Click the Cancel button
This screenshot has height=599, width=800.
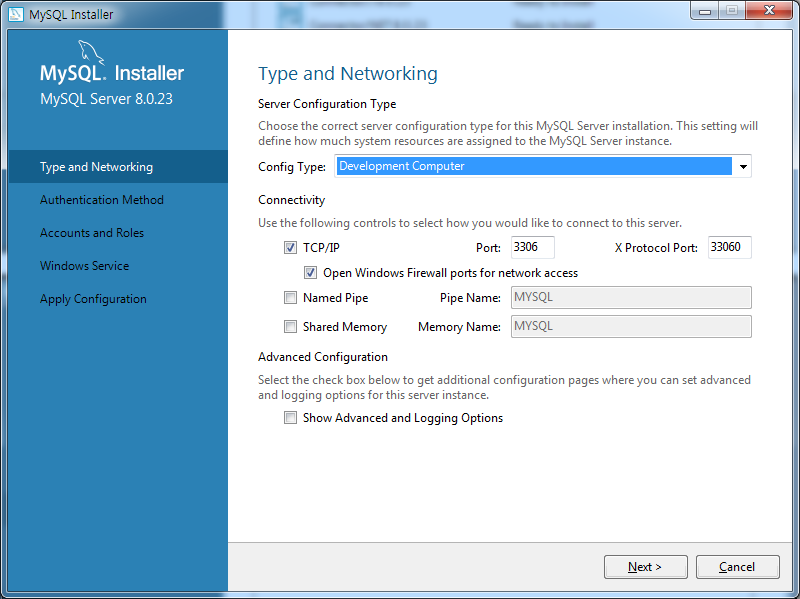(x=737, y=567)
